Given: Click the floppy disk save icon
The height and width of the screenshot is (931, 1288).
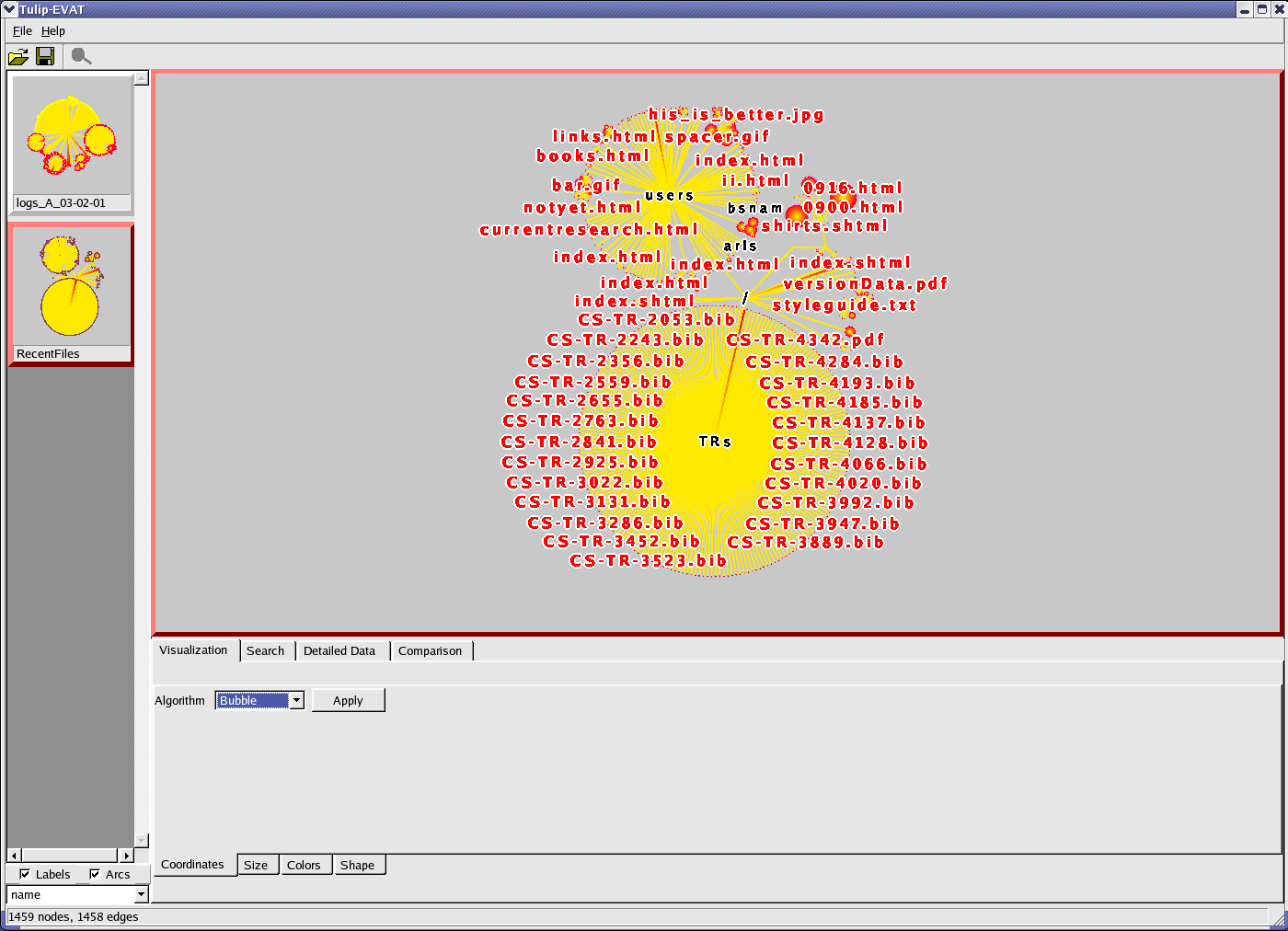Looking at the screenshot, I should coord(44,57).
